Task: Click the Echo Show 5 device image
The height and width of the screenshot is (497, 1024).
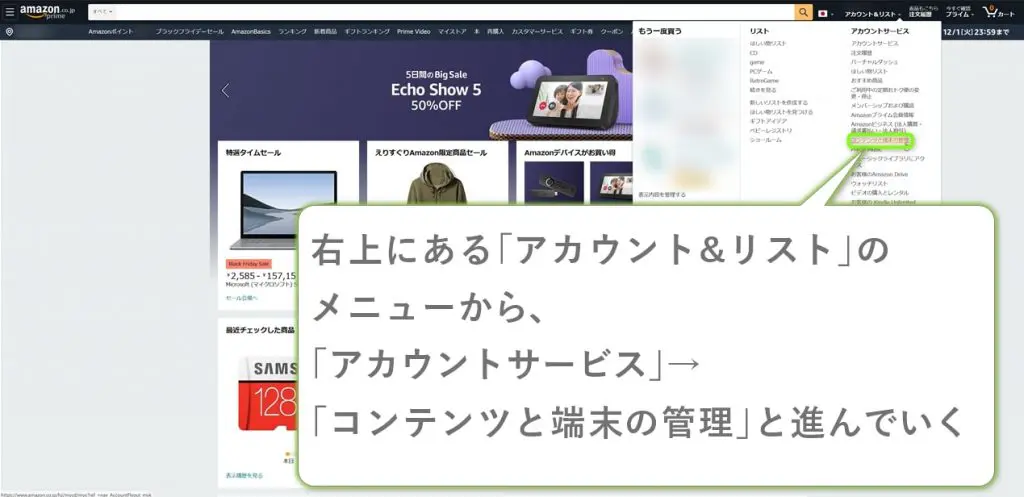Action: 572,102
